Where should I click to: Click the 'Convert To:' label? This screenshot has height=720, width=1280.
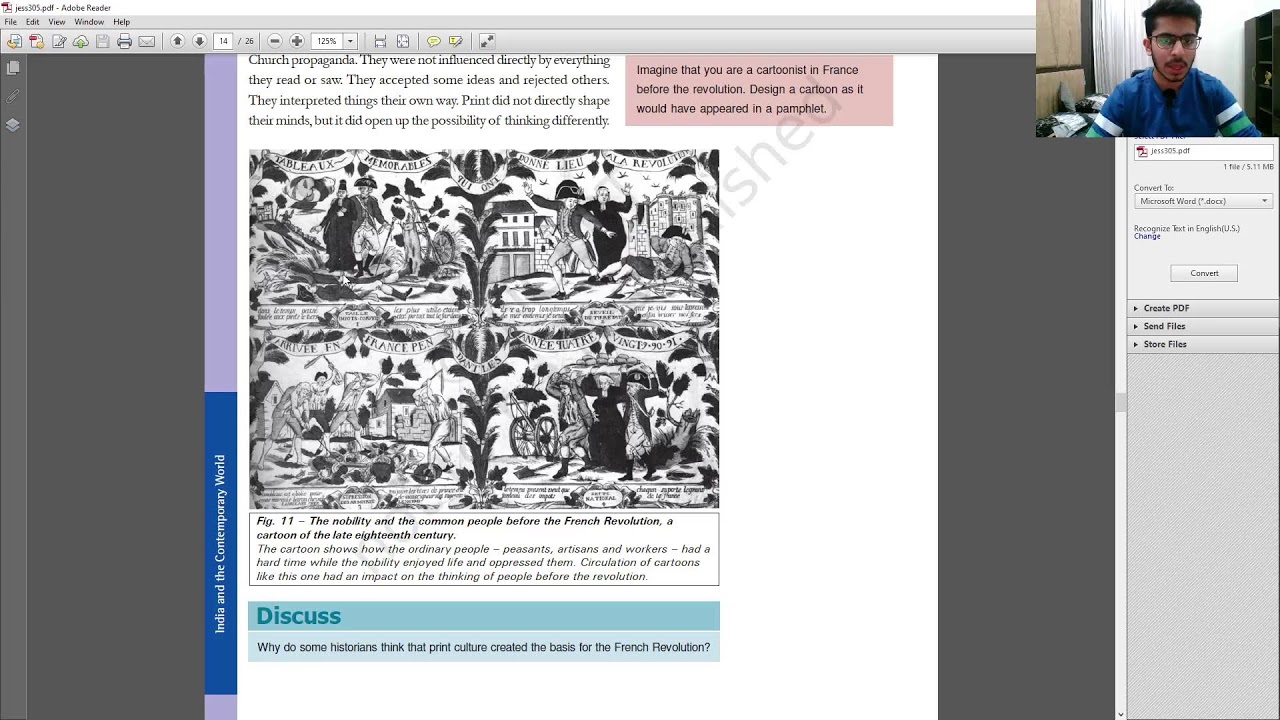pyautogui.click(x=1154, y=188)
